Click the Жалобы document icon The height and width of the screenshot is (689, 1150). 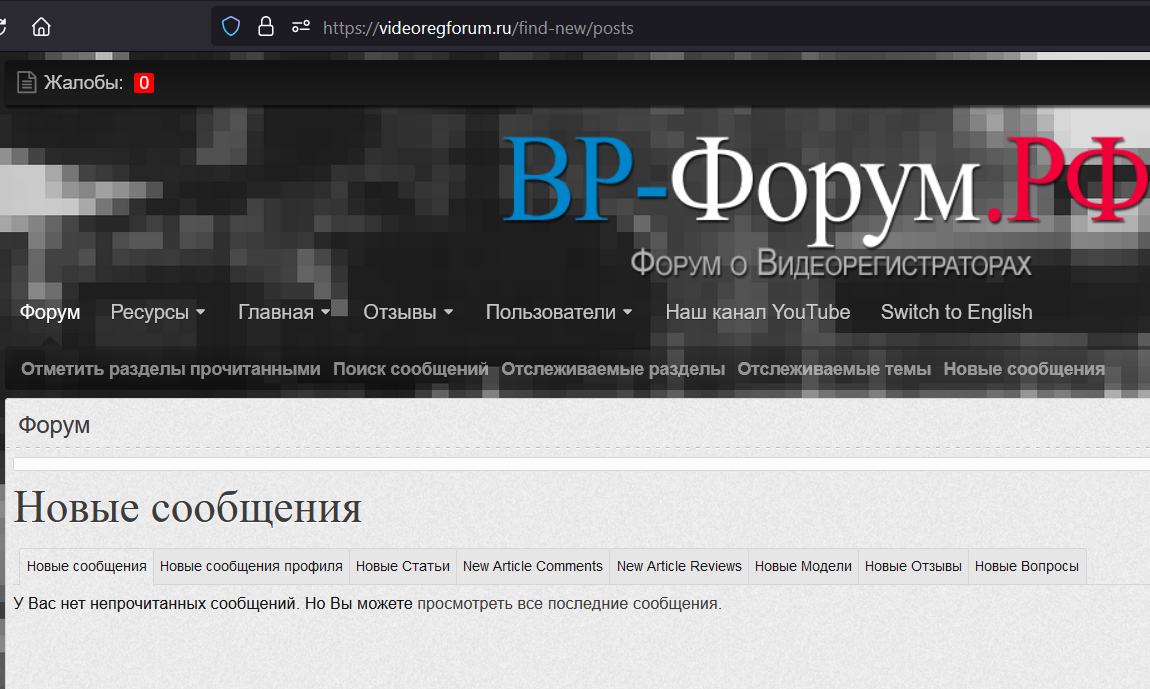pos(27,83)
